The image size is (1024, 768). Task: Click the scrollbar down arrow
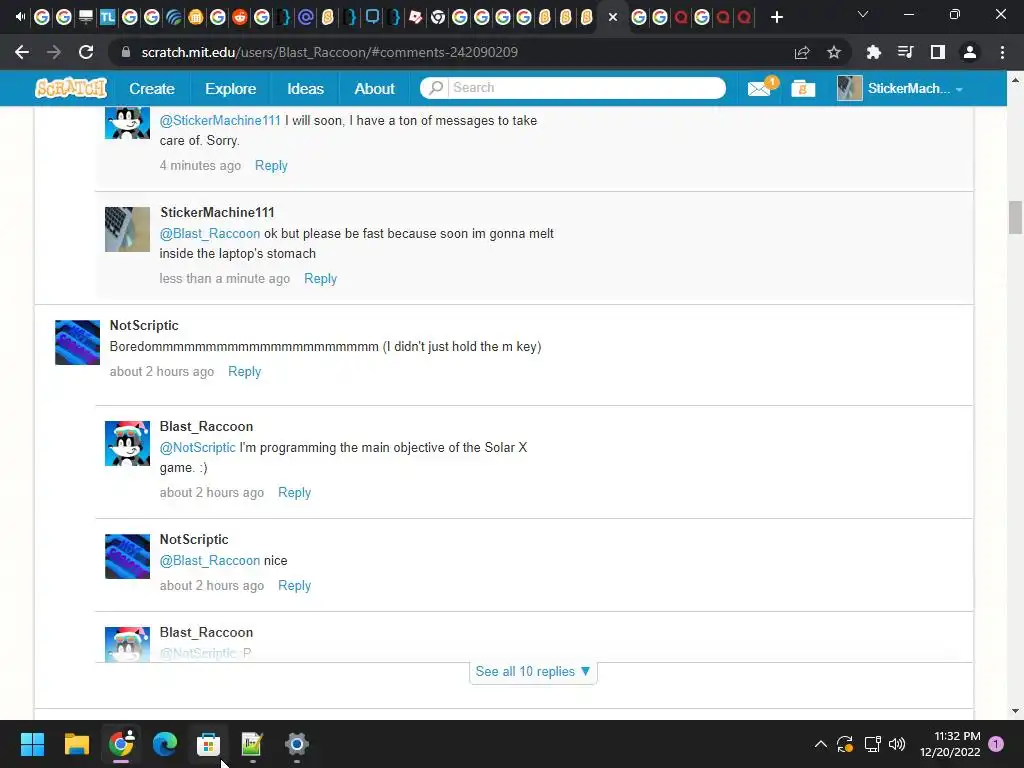coord(1015,711)
